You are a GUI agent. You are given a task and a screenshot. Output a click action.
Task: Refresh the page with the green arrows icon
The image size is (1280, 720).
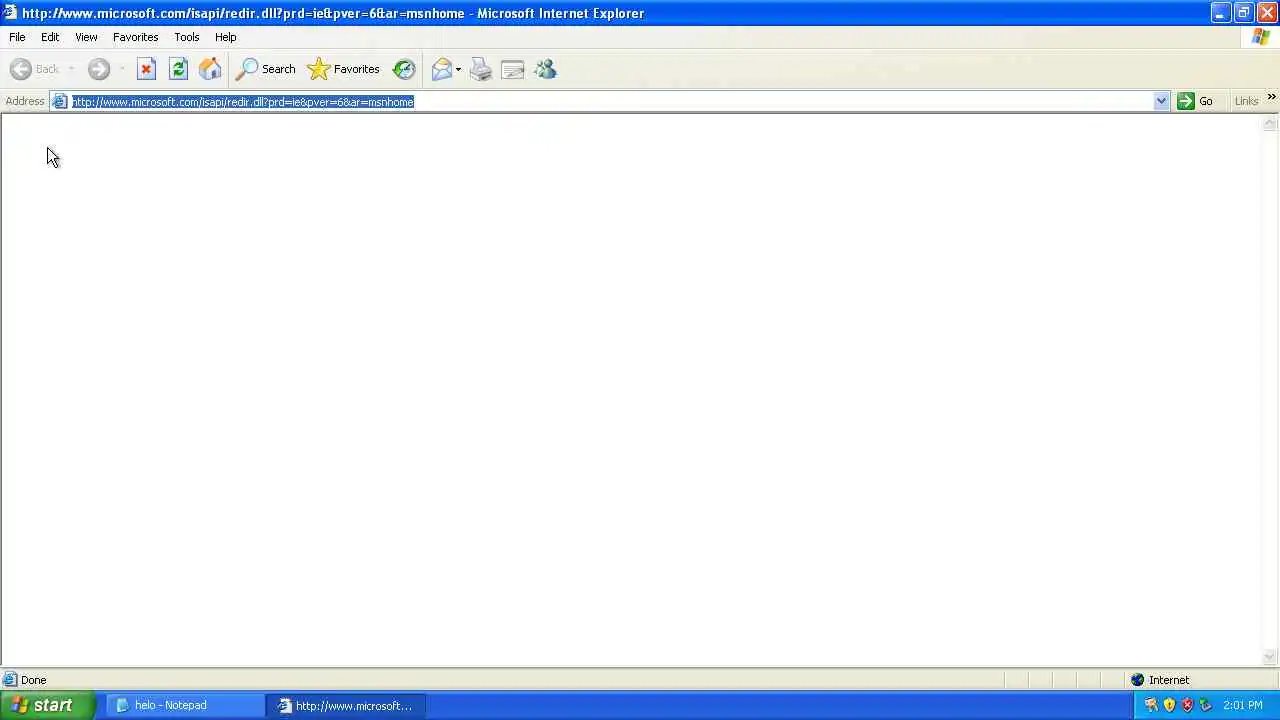point(178,69)
